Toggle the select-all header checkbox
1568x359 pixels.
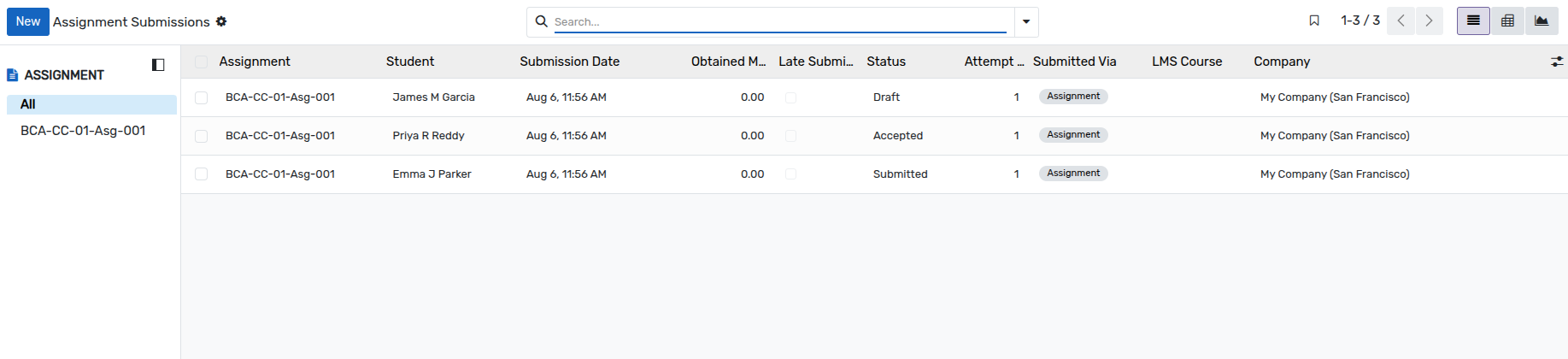[x=201, y=62]
